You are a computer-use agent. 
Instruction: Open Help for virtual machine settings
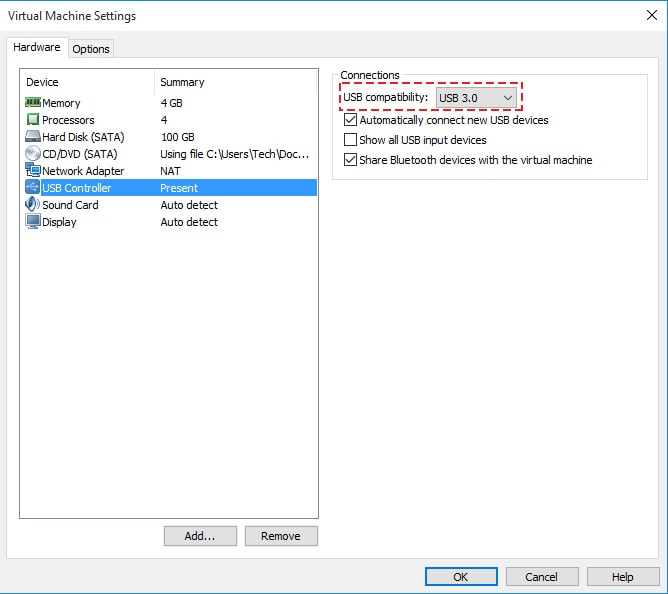click(x=622, y=577)
